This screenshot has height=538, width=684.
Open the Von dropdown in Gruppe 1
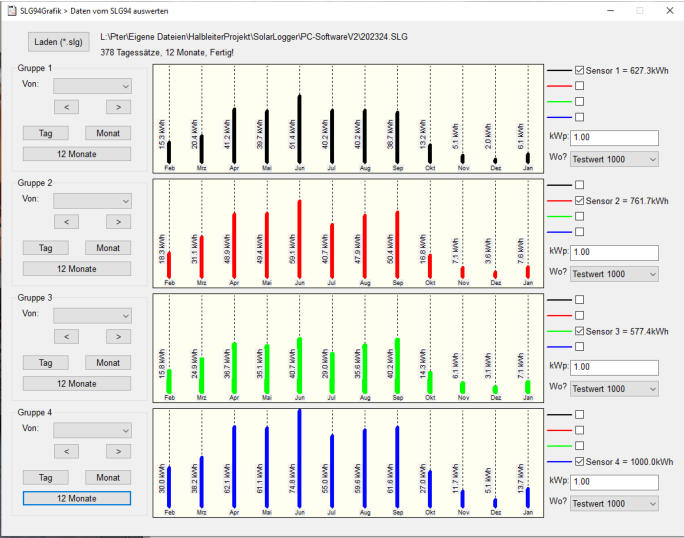pyautogui.click(x=92, y=85)
